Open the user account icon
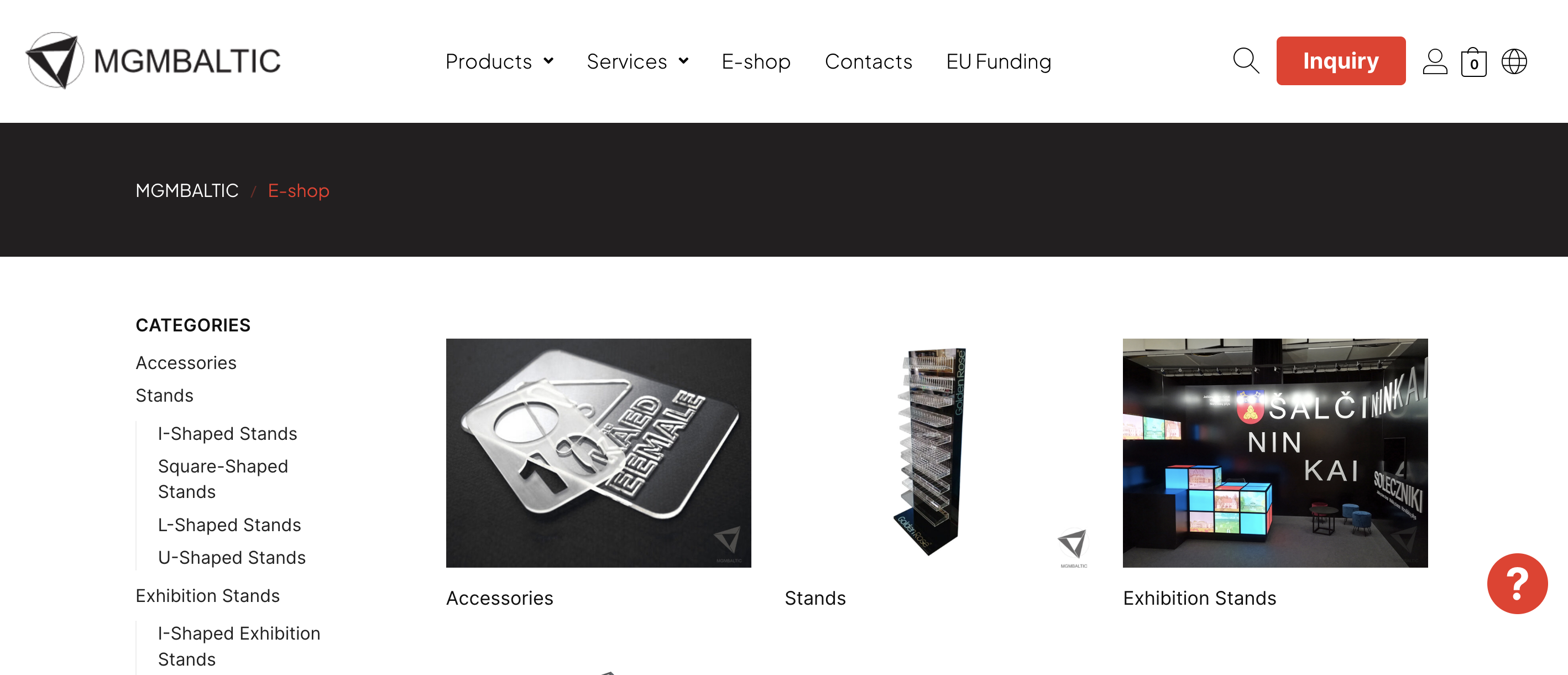The height and width of the screenshot is (675, 1568). pyautogui.click(x=1435, y=61)
